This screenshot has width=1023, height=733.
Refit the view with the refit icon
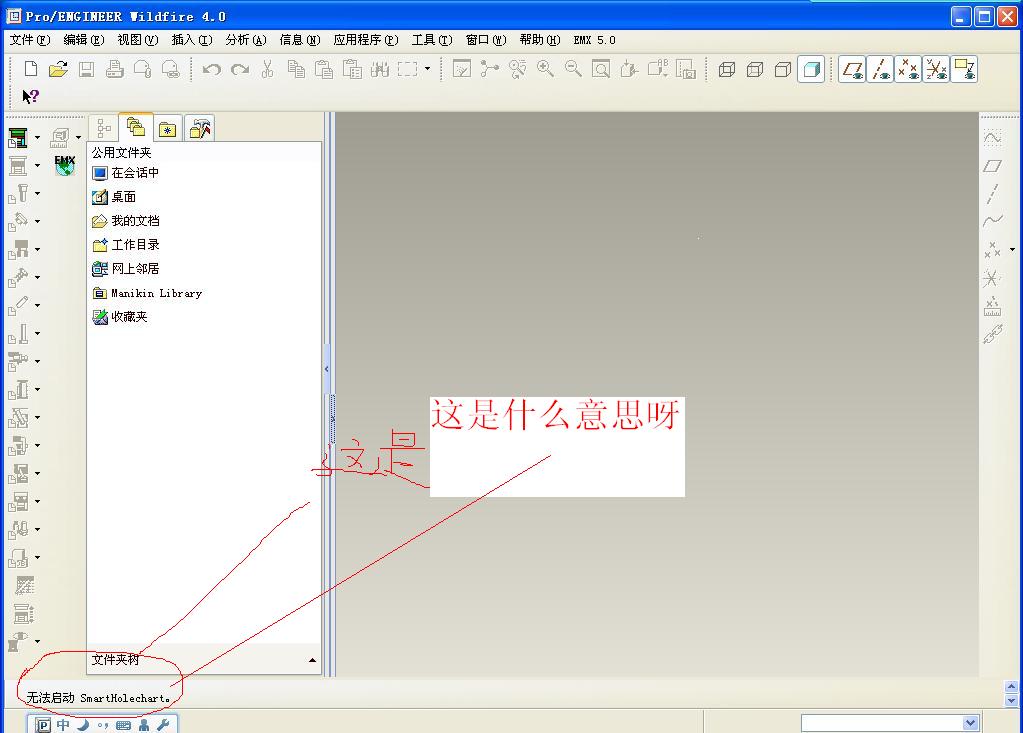601,69
